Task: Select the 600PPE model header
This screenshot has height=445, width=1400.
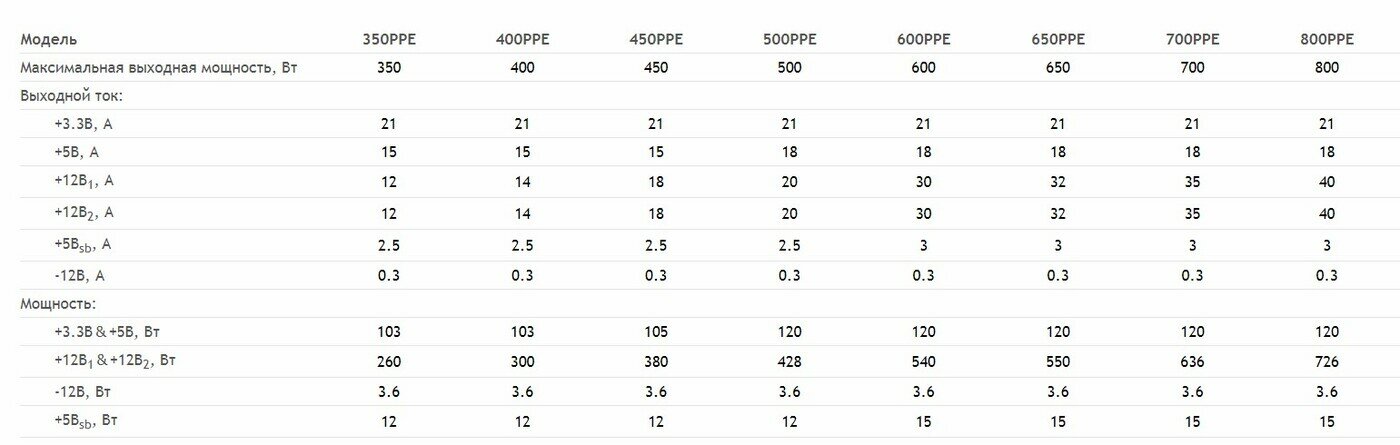Action: (924, 40)
